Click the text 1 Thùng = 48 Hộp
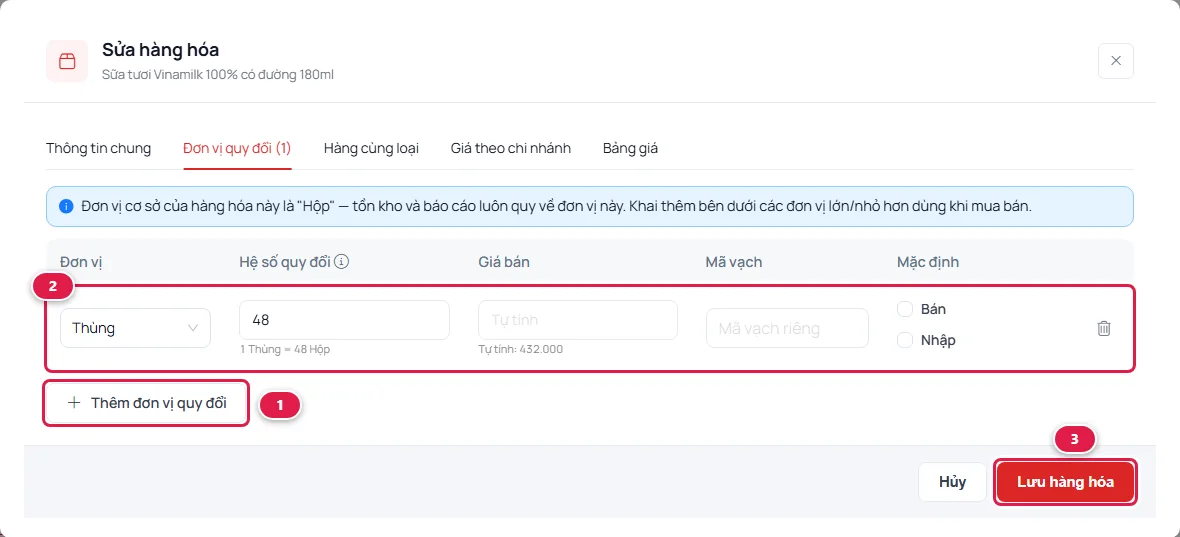Image resolution: width=1180 pixels, height=537 pixels. point(285,350)
